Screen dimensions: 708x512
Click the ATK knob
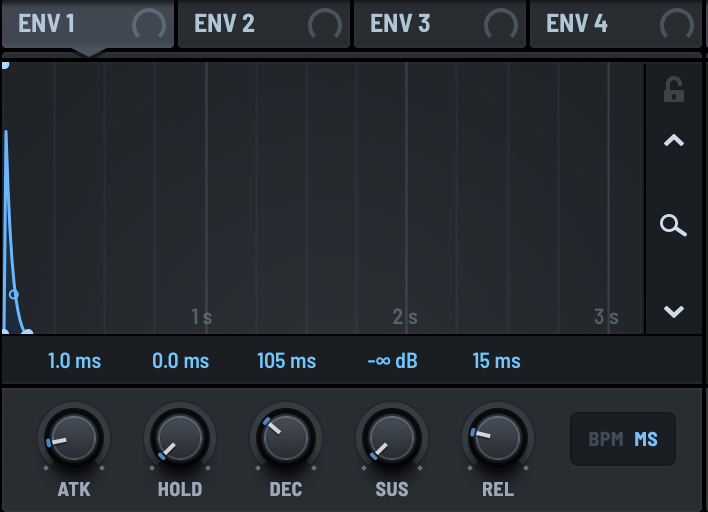(x=74, y=438)
